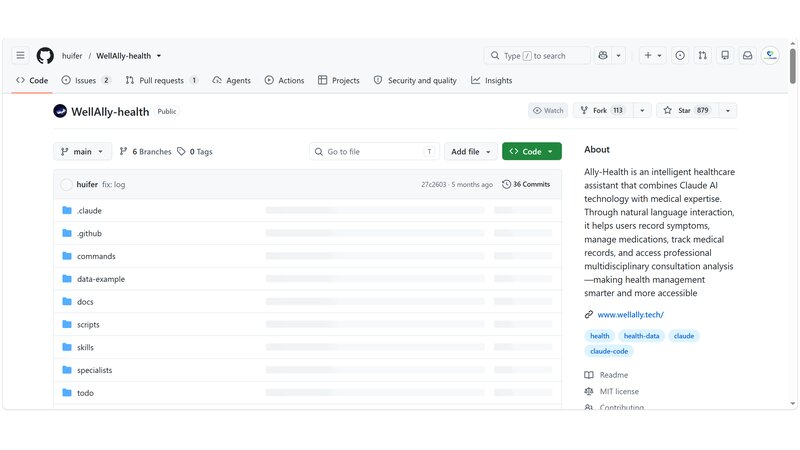View the 36 Commits history link

(526, 184)
